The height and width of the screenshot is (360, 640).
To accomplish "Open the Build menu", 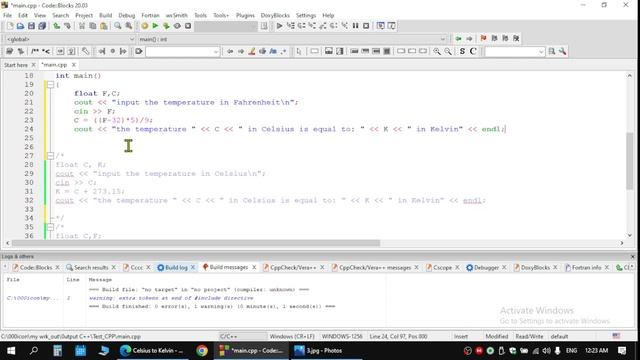I will coord(105,15).
